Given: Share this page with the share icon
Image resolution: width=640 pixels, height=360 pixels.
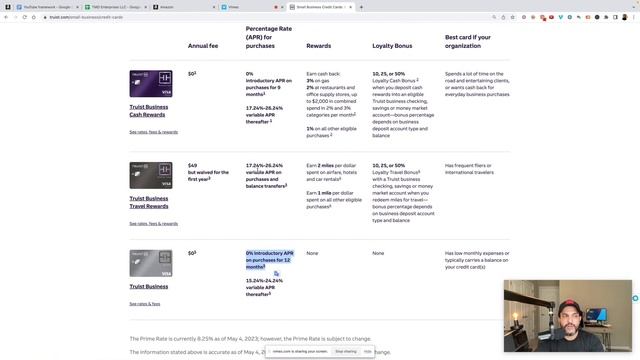Looking at the screenshot, I should [503, 17].
